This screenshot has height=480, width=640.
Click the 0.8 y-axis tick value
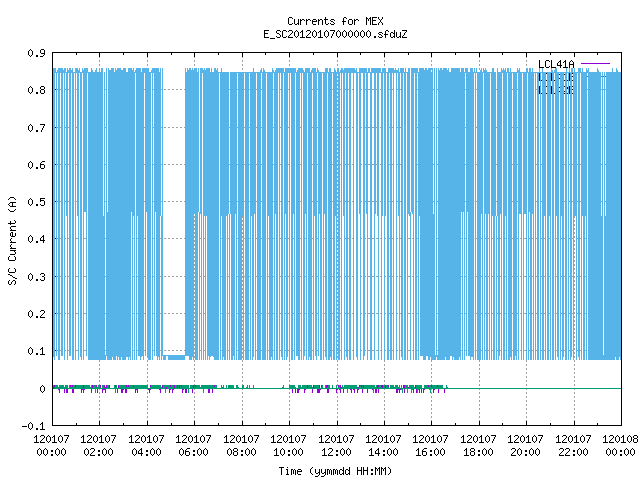[36, 90]
